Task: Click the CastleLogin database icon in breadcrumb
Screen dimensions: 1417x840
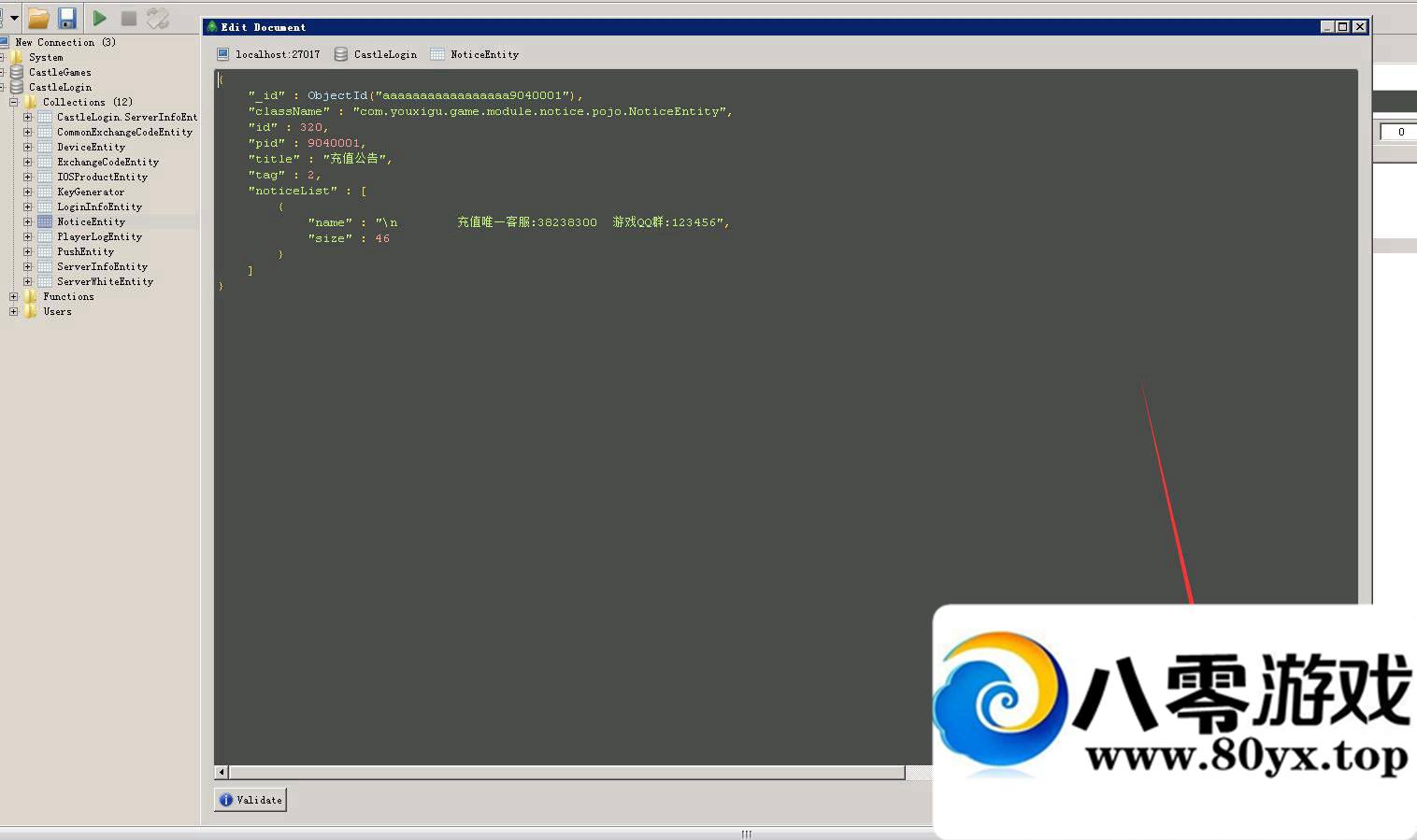Action: tap(341, 54)
